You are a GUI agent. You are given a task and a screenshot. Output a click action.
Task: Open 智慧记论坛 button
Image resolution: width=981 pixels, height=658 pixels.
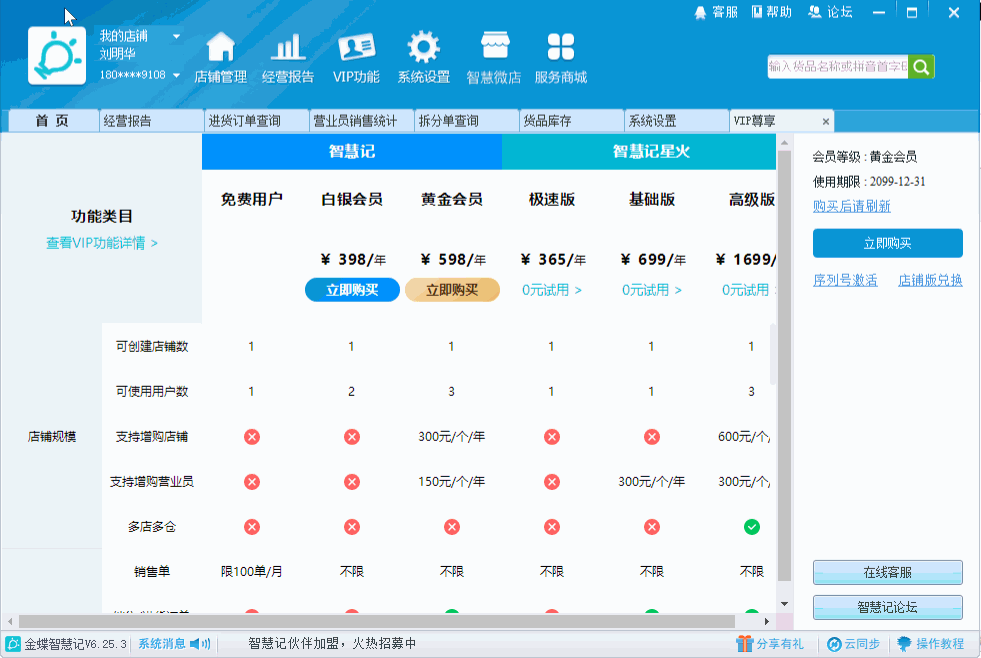click(x=887, y=607)
